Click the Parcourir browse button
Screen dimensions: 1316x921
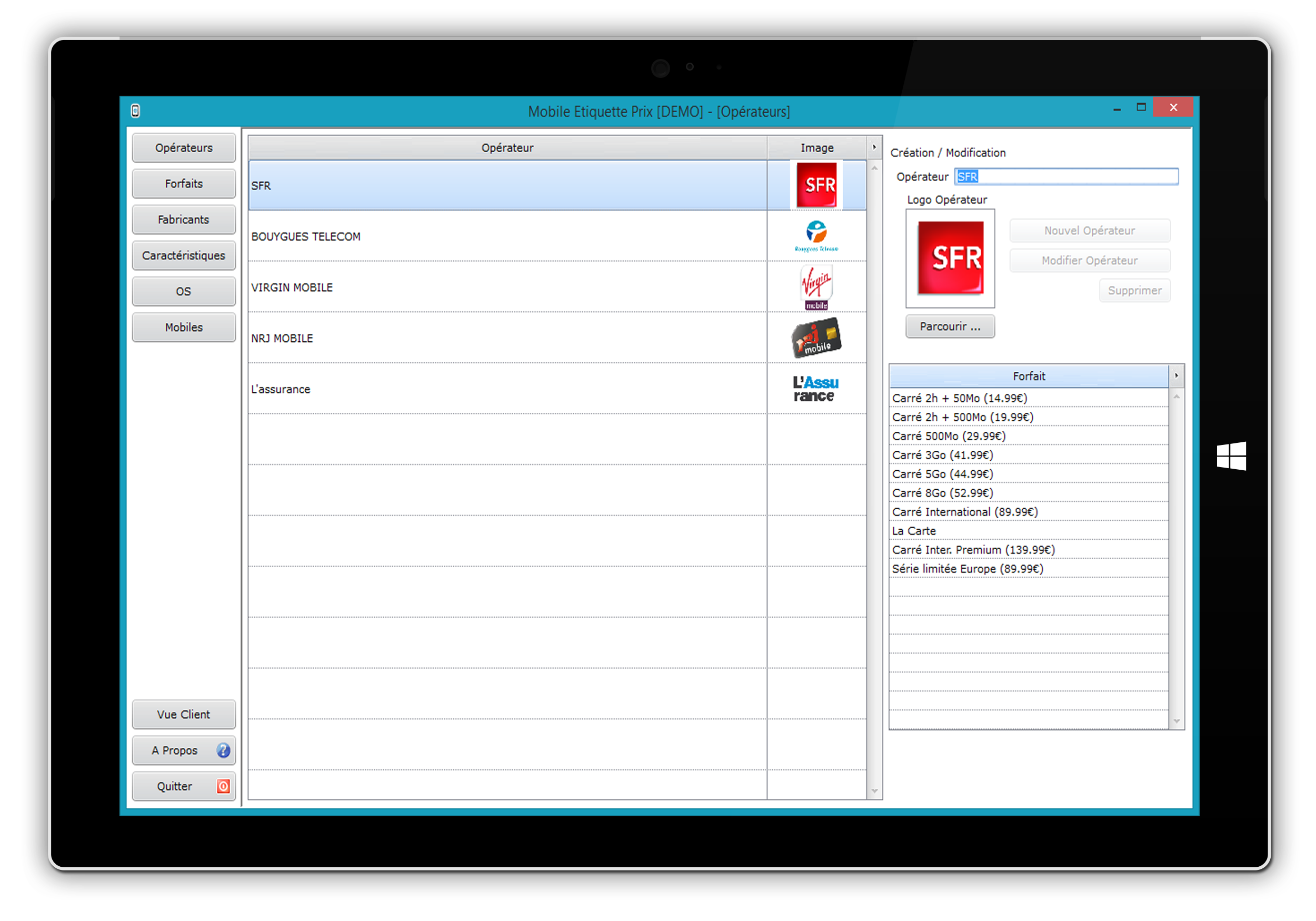coord(950,326)
